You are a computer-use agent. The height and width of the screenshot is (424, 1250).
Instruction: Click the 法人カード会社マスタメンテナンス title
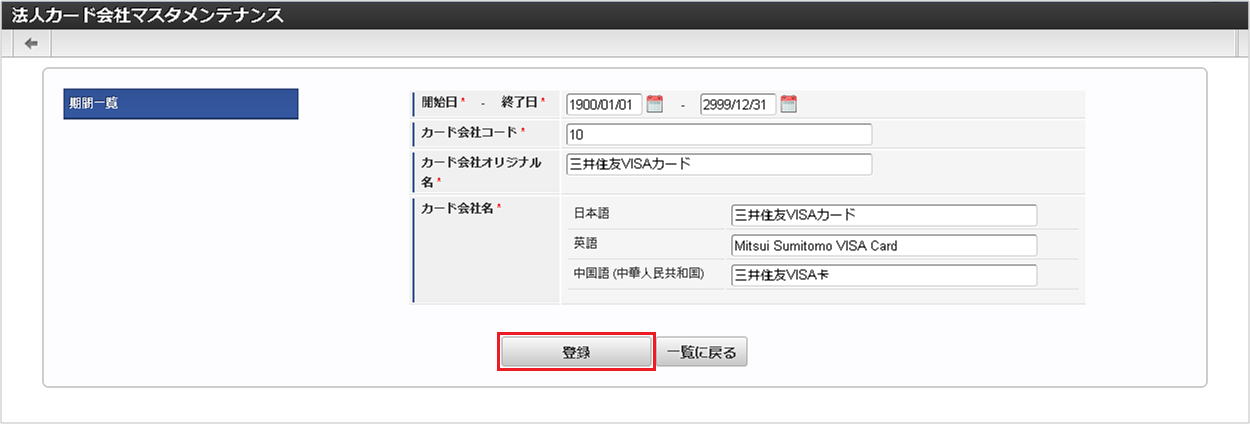(147, 15)
